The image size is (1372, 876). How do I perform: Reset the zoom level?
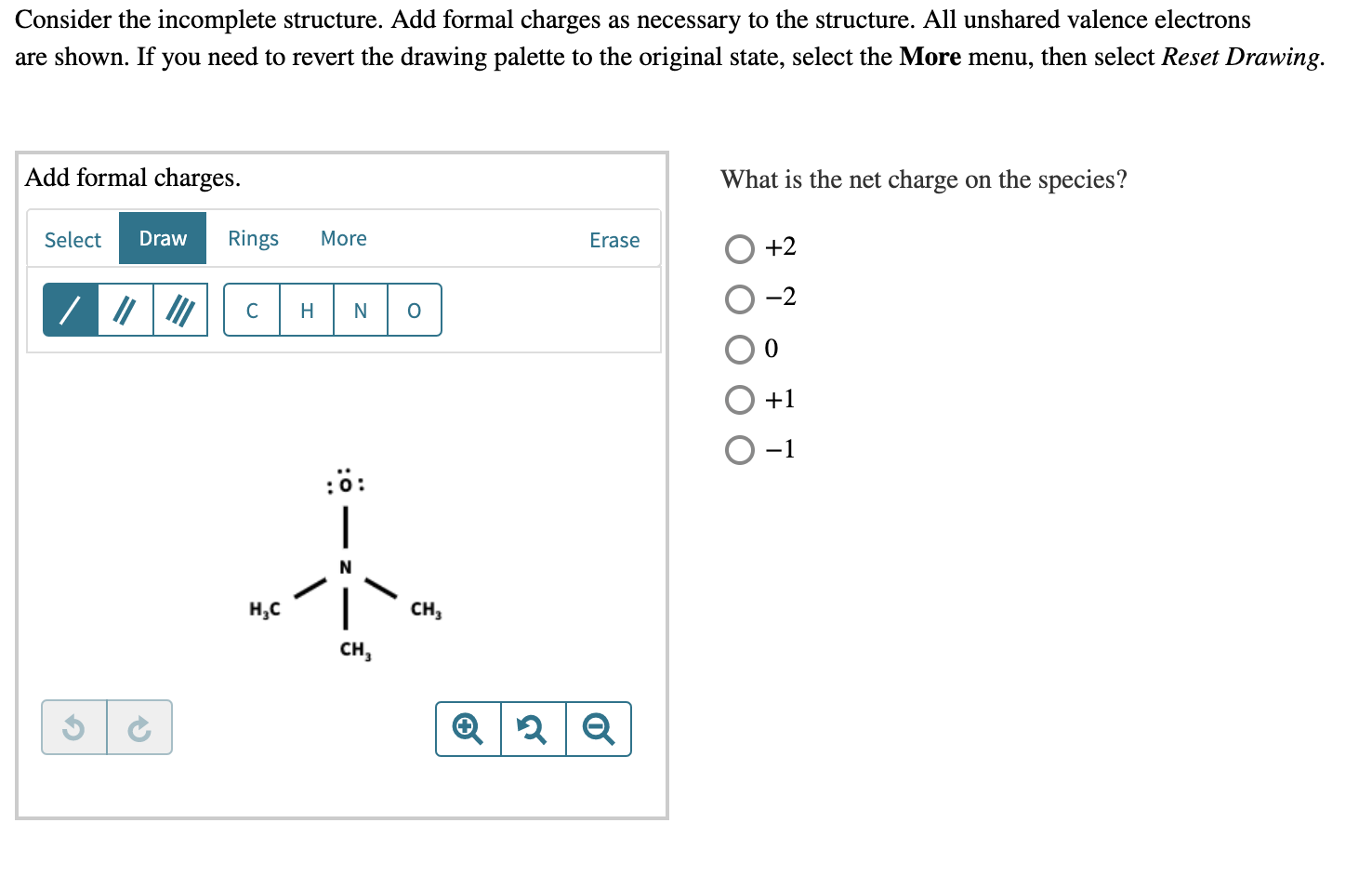532,728
